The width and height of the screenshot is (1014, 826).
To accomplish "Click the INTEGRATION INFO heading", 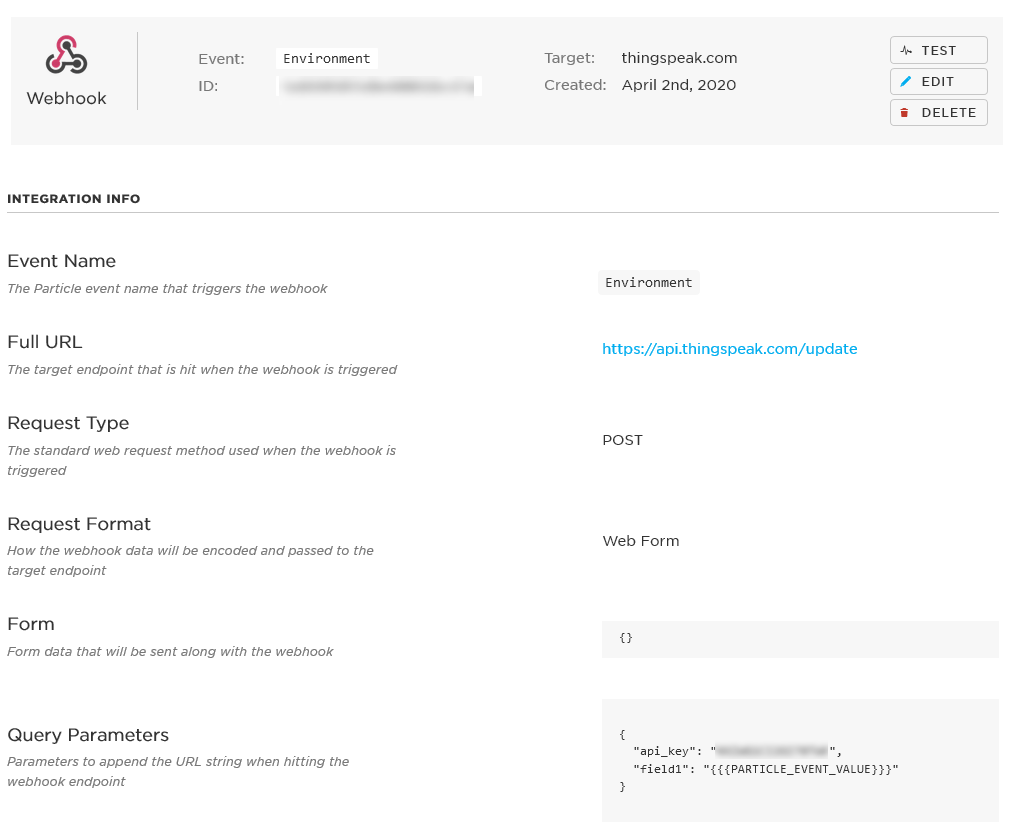I will click(x=74, y=199).
